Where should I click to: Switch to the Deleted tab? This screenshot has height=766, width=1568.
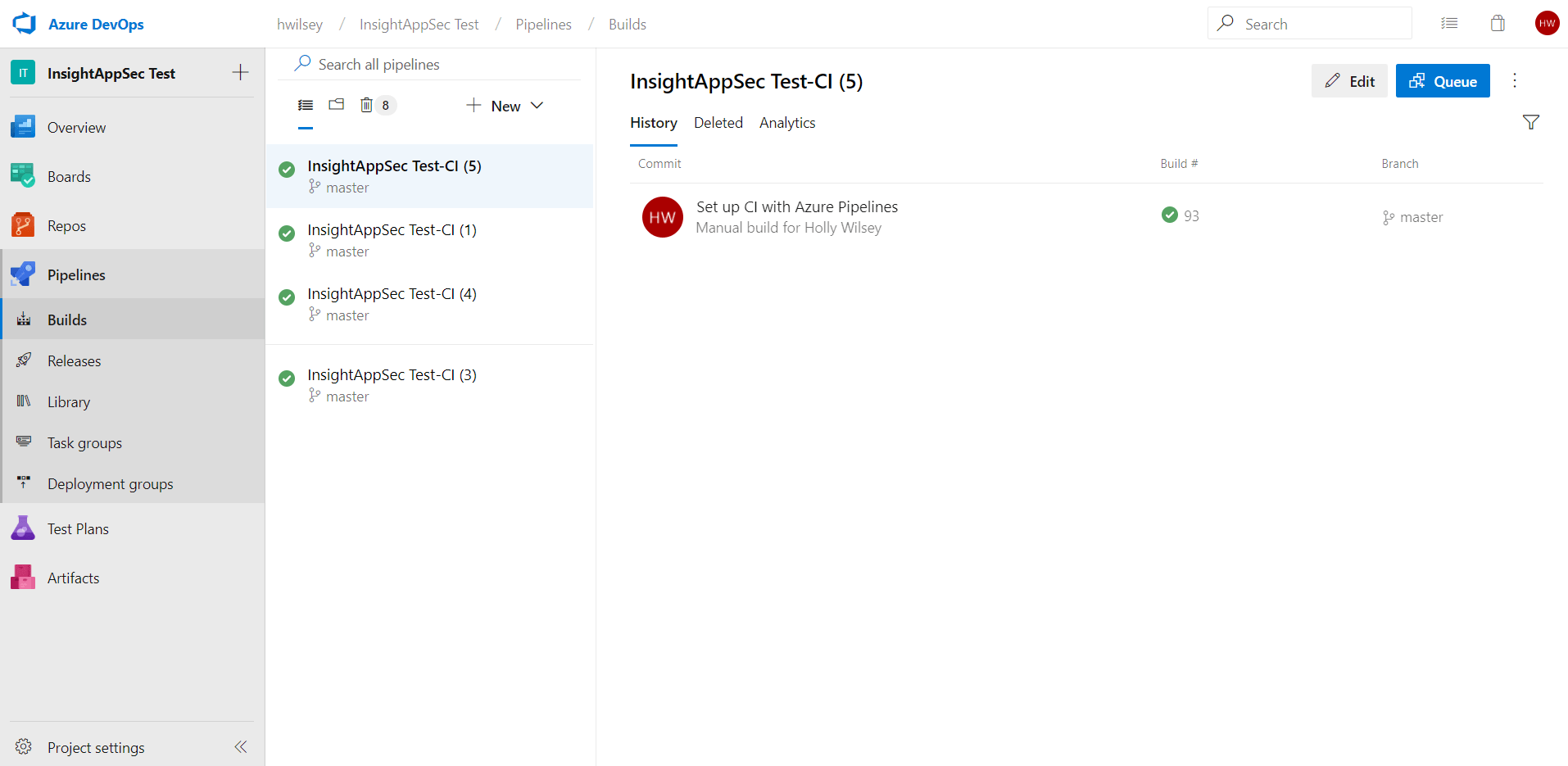point(718,123)
